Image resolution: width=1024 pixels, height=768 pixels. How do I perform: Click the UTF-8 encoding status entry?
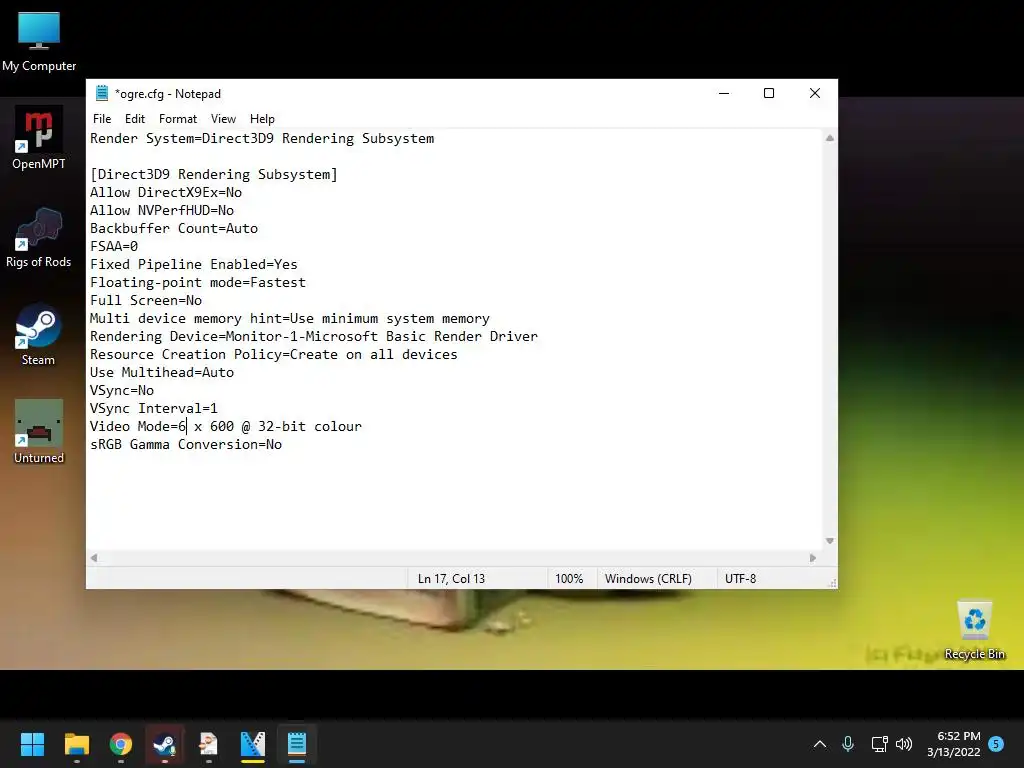(x=740, y=579)
